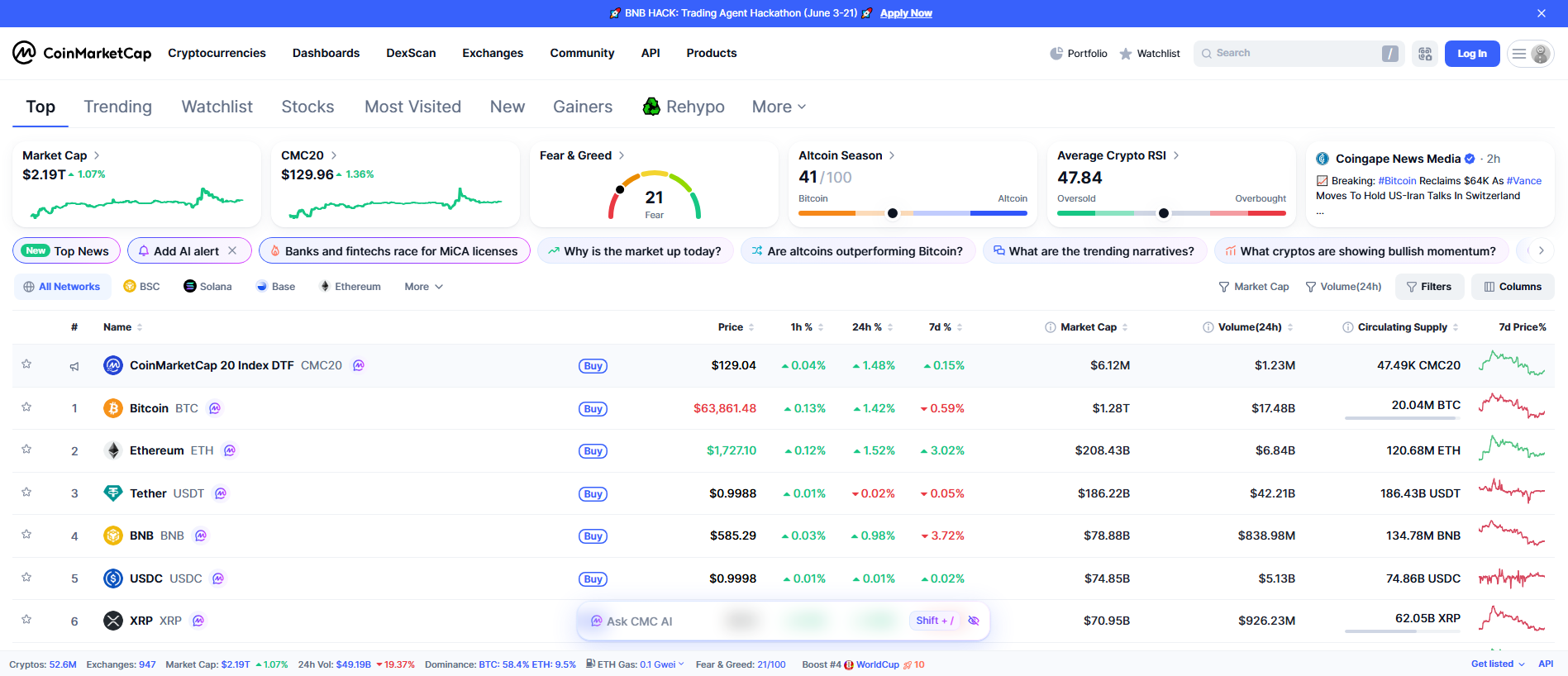Expand the Market Cap card chevron

[x=97, y=155]
